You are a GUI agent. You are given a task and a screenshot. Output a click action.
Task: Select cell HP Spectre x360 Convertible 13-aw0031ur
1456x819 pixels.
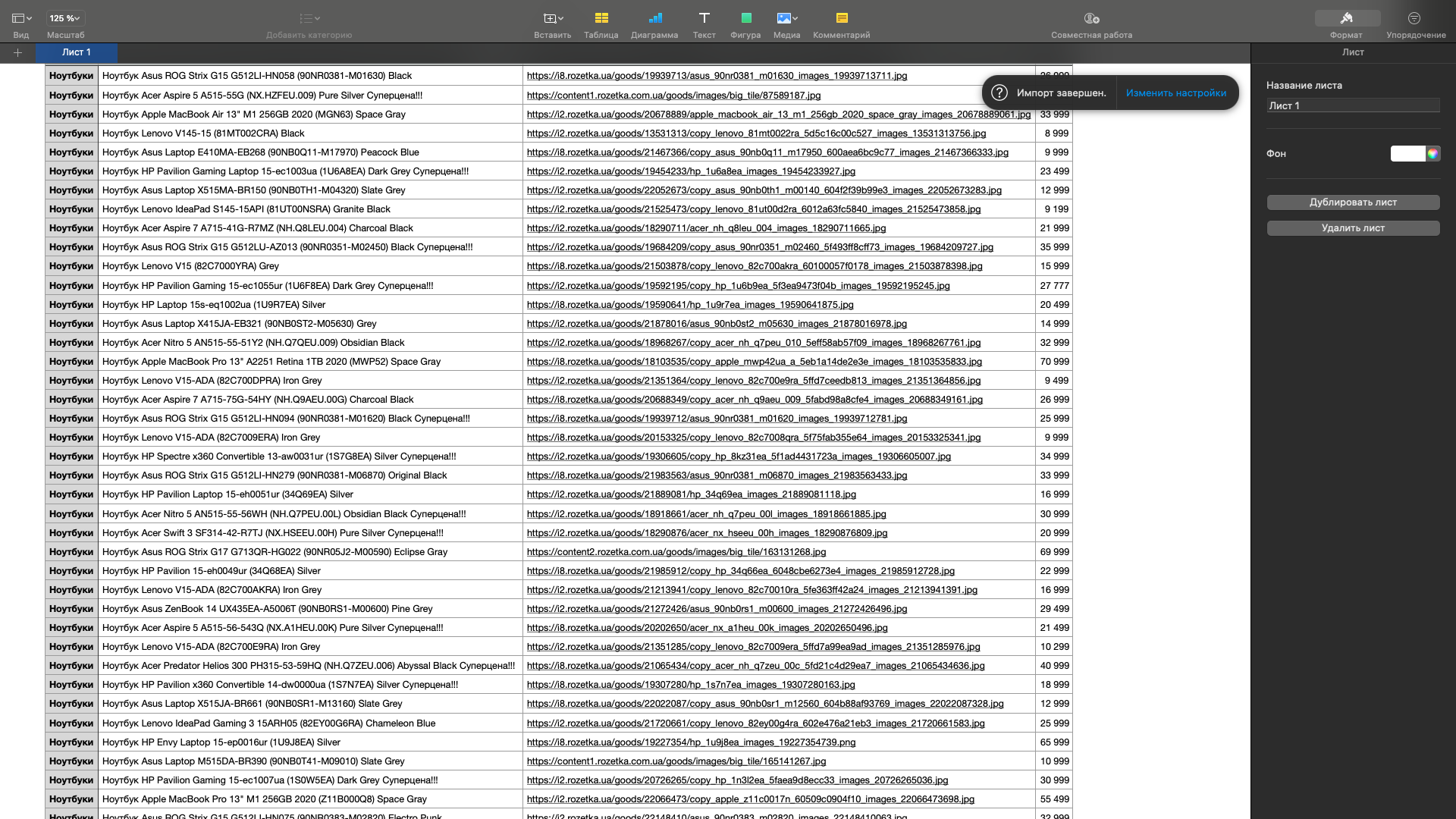(310, 457)
